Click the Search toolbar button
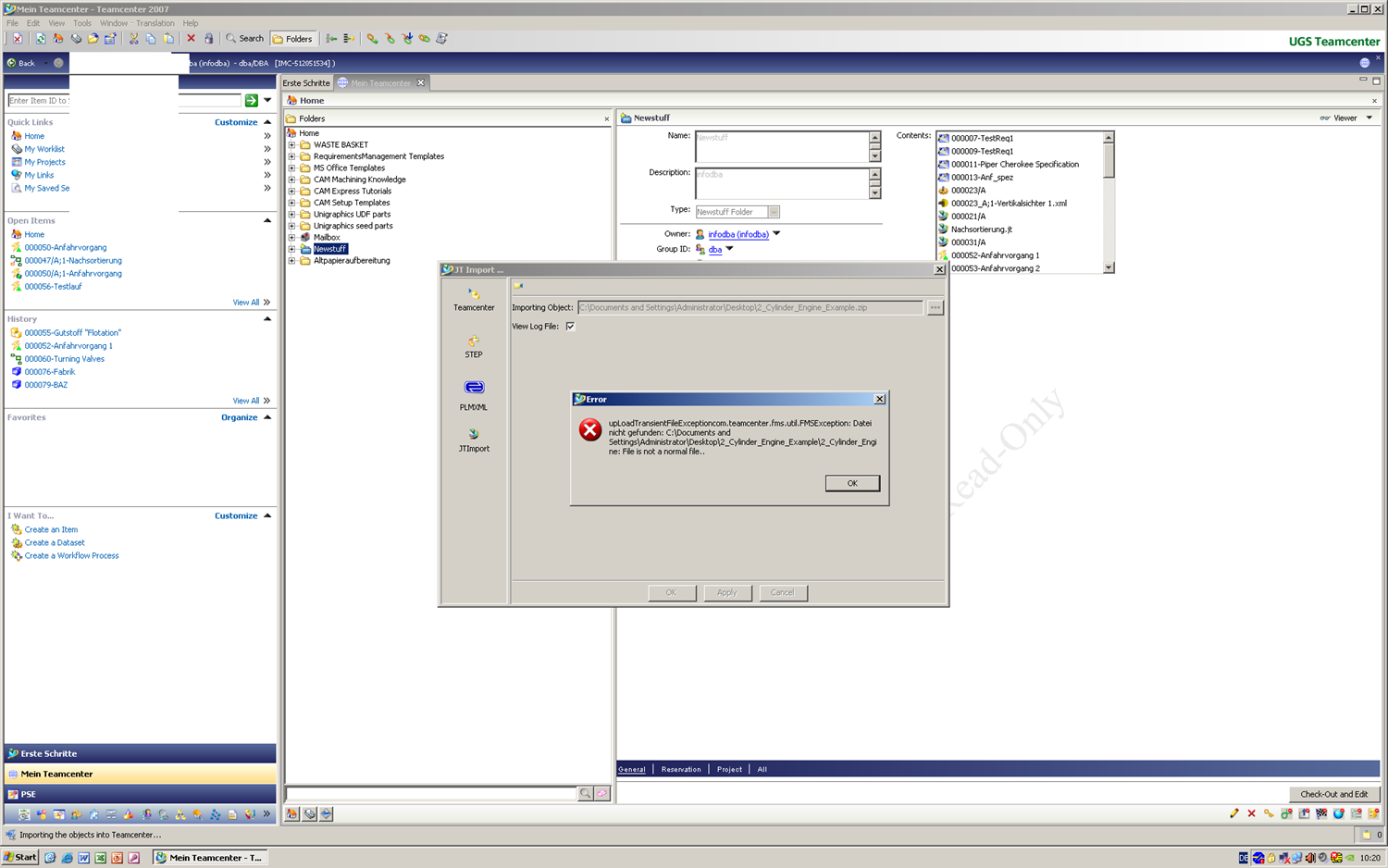Screen dimensions: 1388x868 point(245,39)
